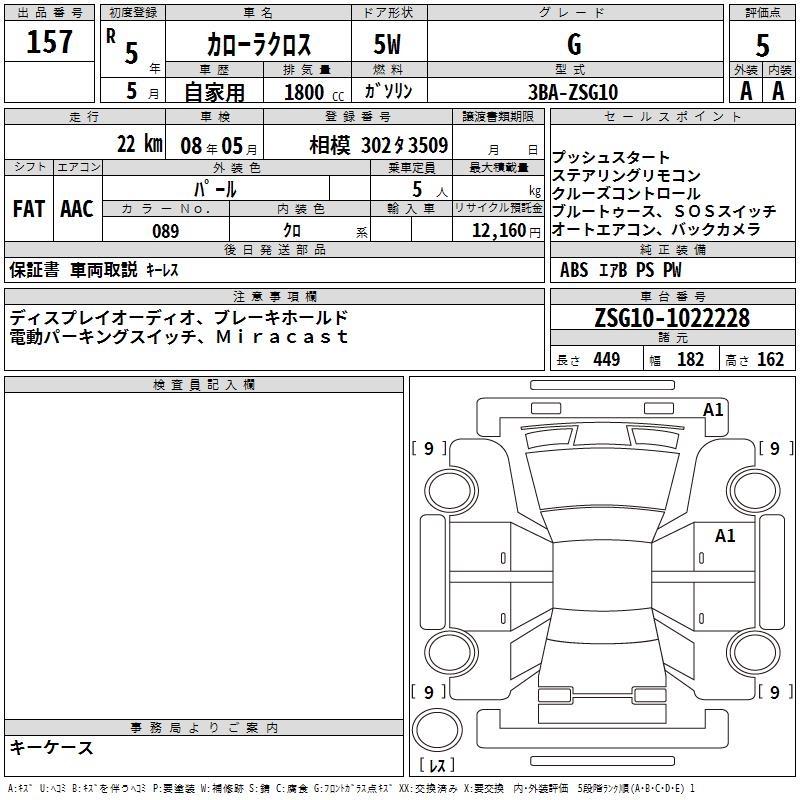
Task: Click the 注意事項欄 header
Action: point(274,296)
